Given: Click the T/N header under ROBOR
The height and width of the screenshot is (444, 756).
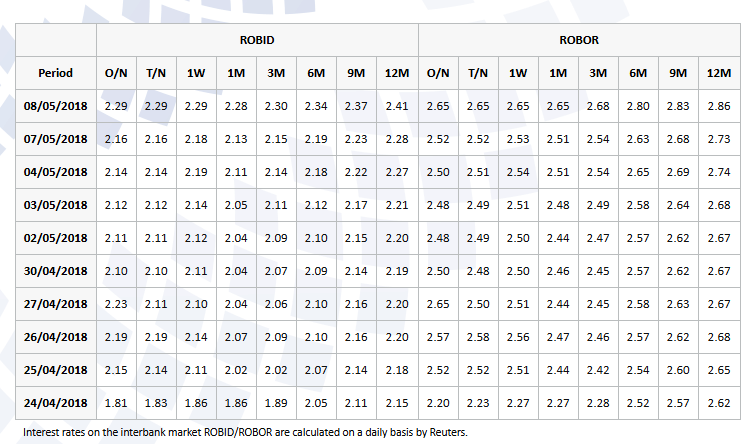Looking at the screenshot, I should click(x=478, y=73).
